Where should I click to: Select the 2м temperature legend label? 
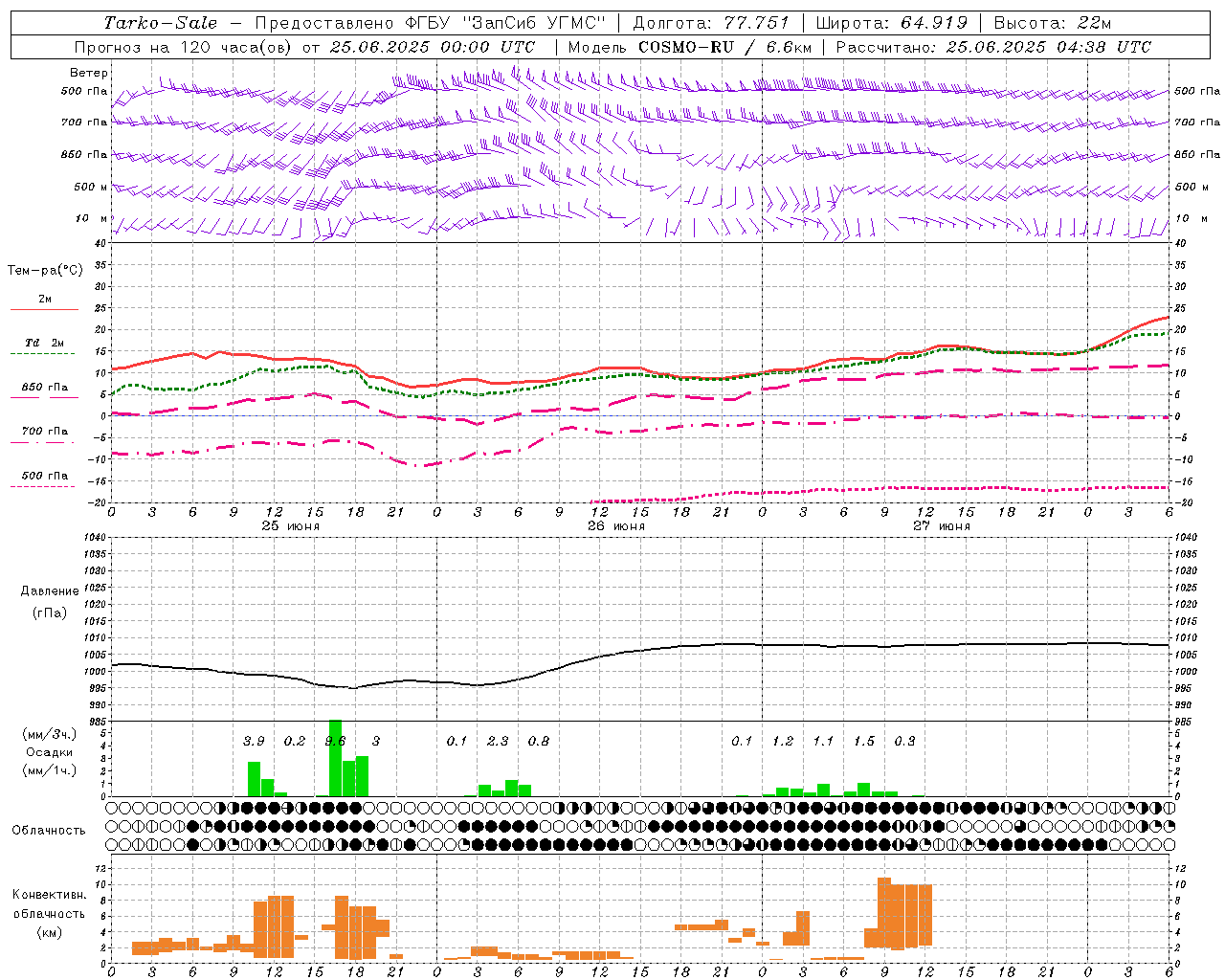(45, 300)
